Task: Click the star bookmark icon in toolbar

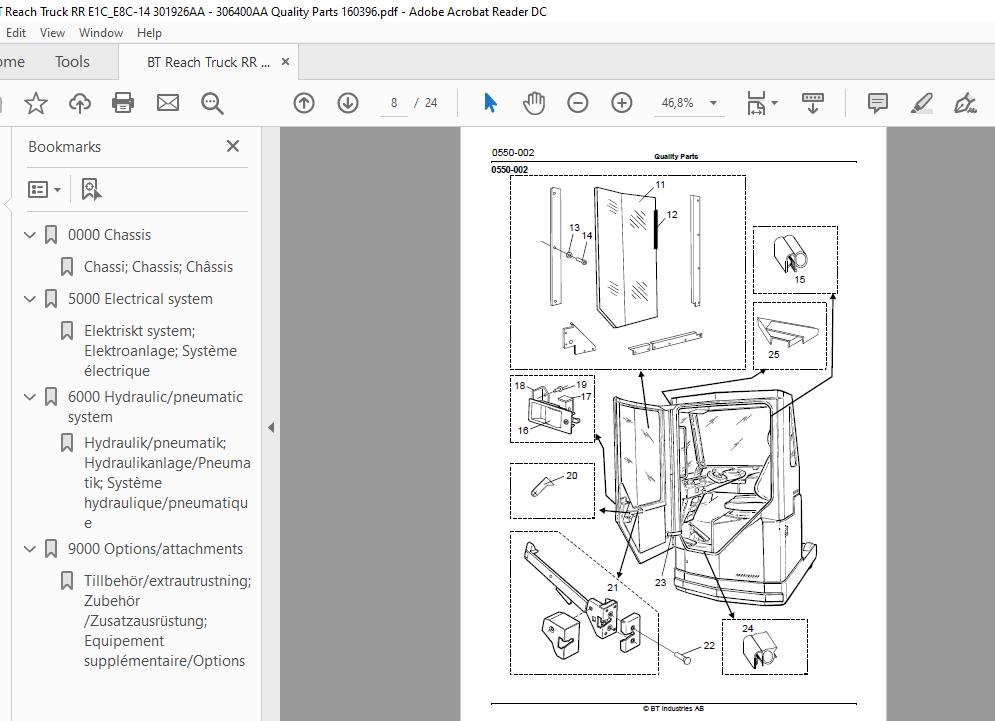Action: (x=36, y=103)
